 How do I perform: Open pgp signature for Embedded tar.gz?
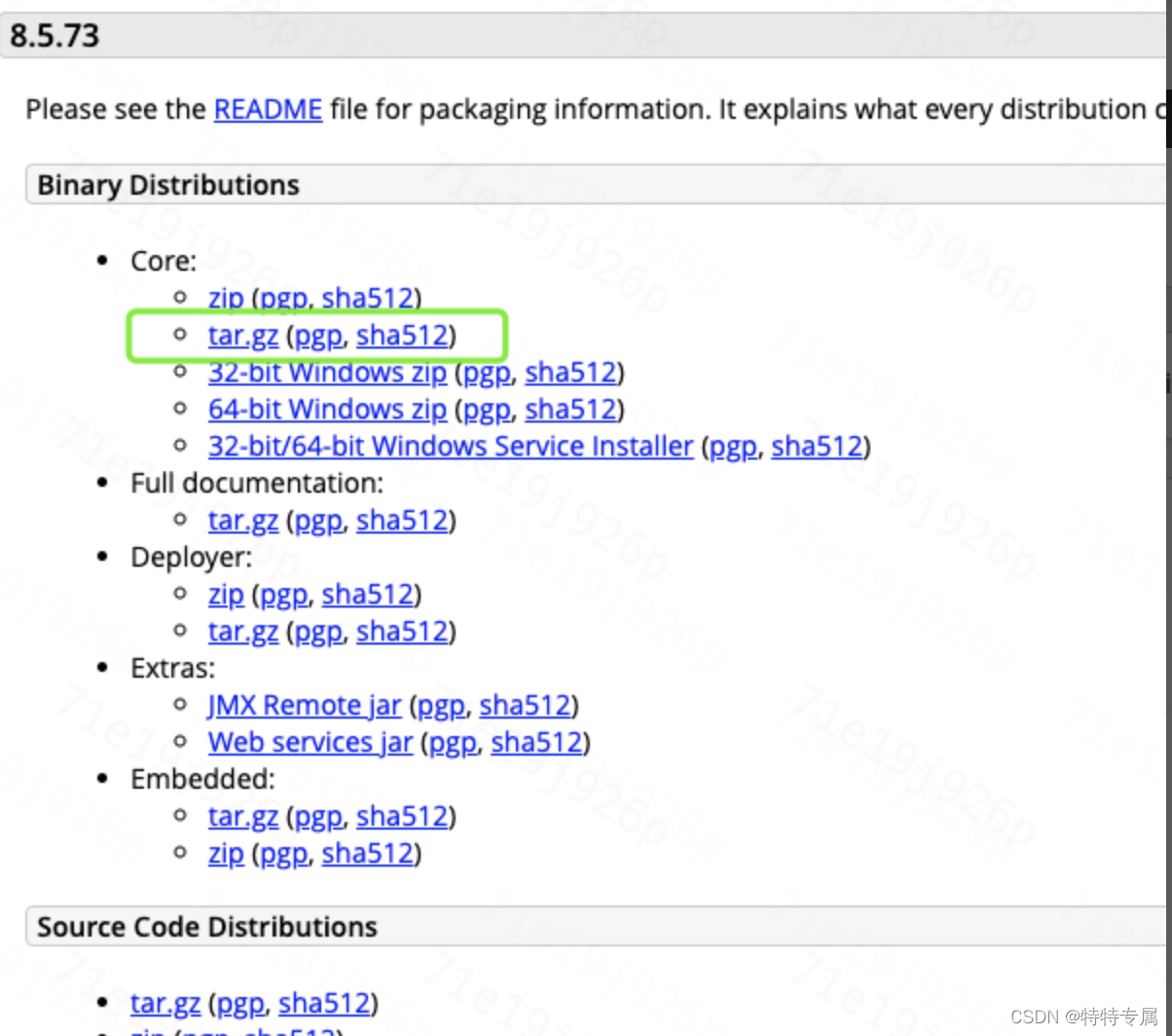pos(317,816)
